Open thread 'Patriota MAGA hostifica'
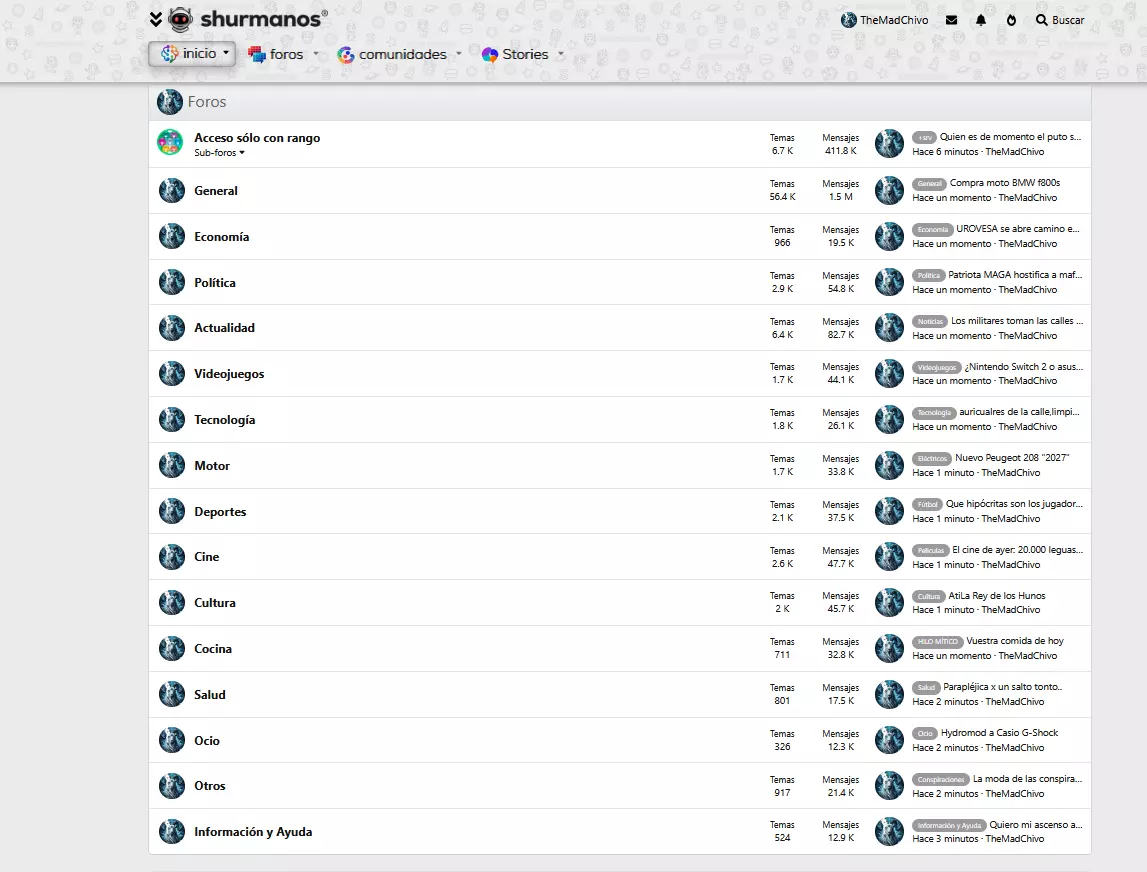Screen dimensions: 1147x872 click(1015, 275)
